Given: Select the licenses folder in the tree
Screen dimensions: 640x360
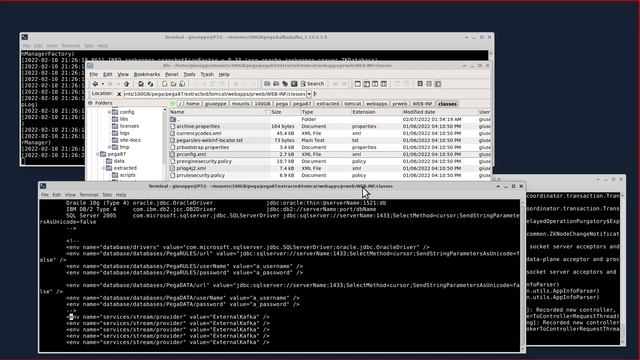Looking at the screenshot, I should click(129, 126).
